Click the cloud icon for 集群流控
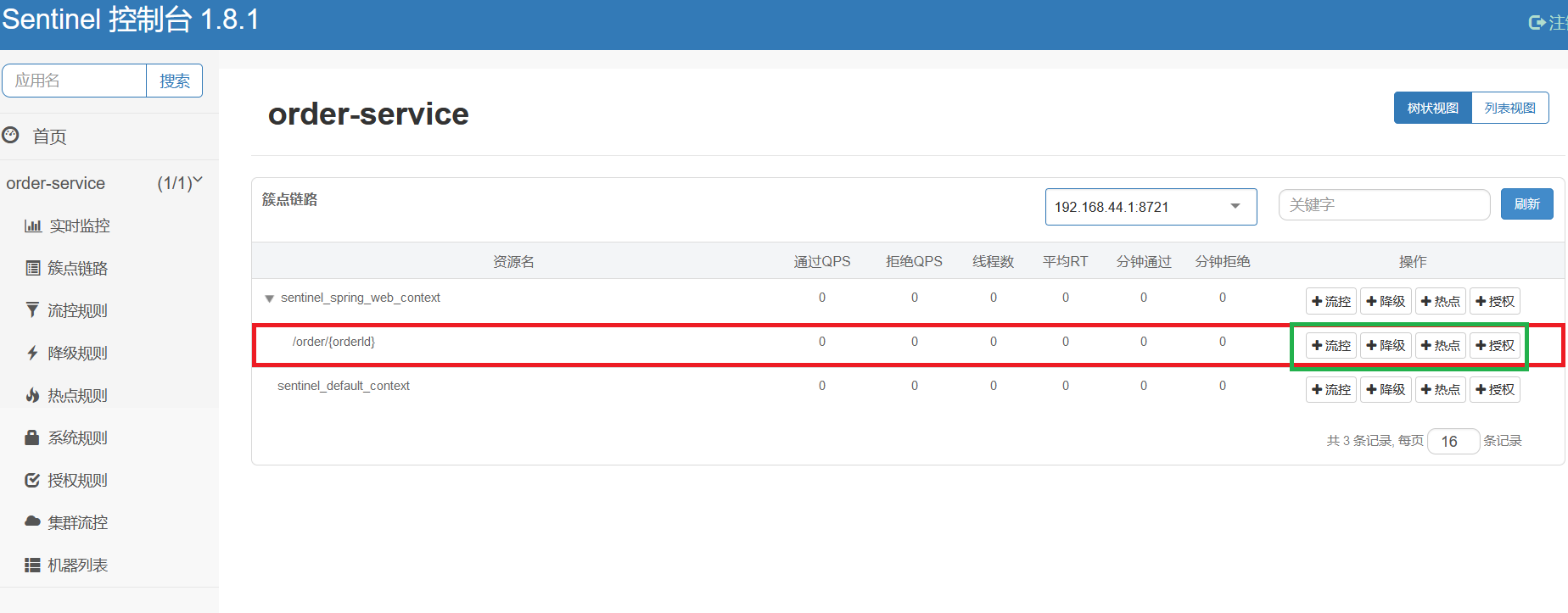The width and height of the screenshot is (1568, 613). [32, 521]
